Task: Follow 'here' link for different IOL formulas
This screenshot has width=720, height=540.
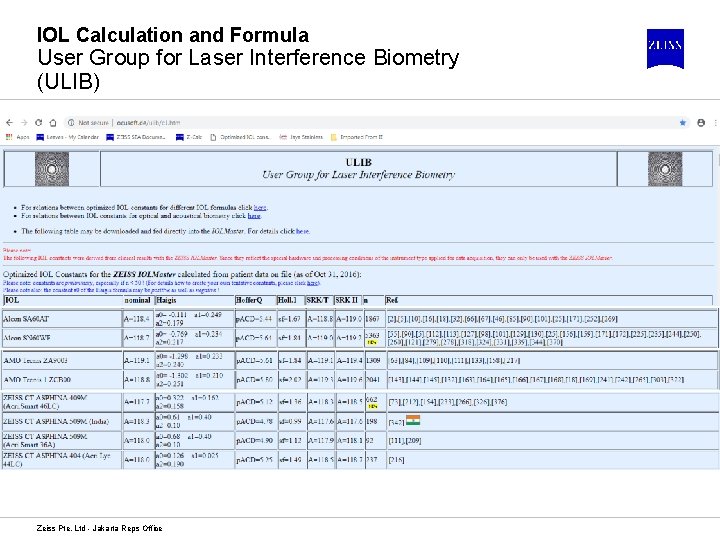Action: coord(260,208)
